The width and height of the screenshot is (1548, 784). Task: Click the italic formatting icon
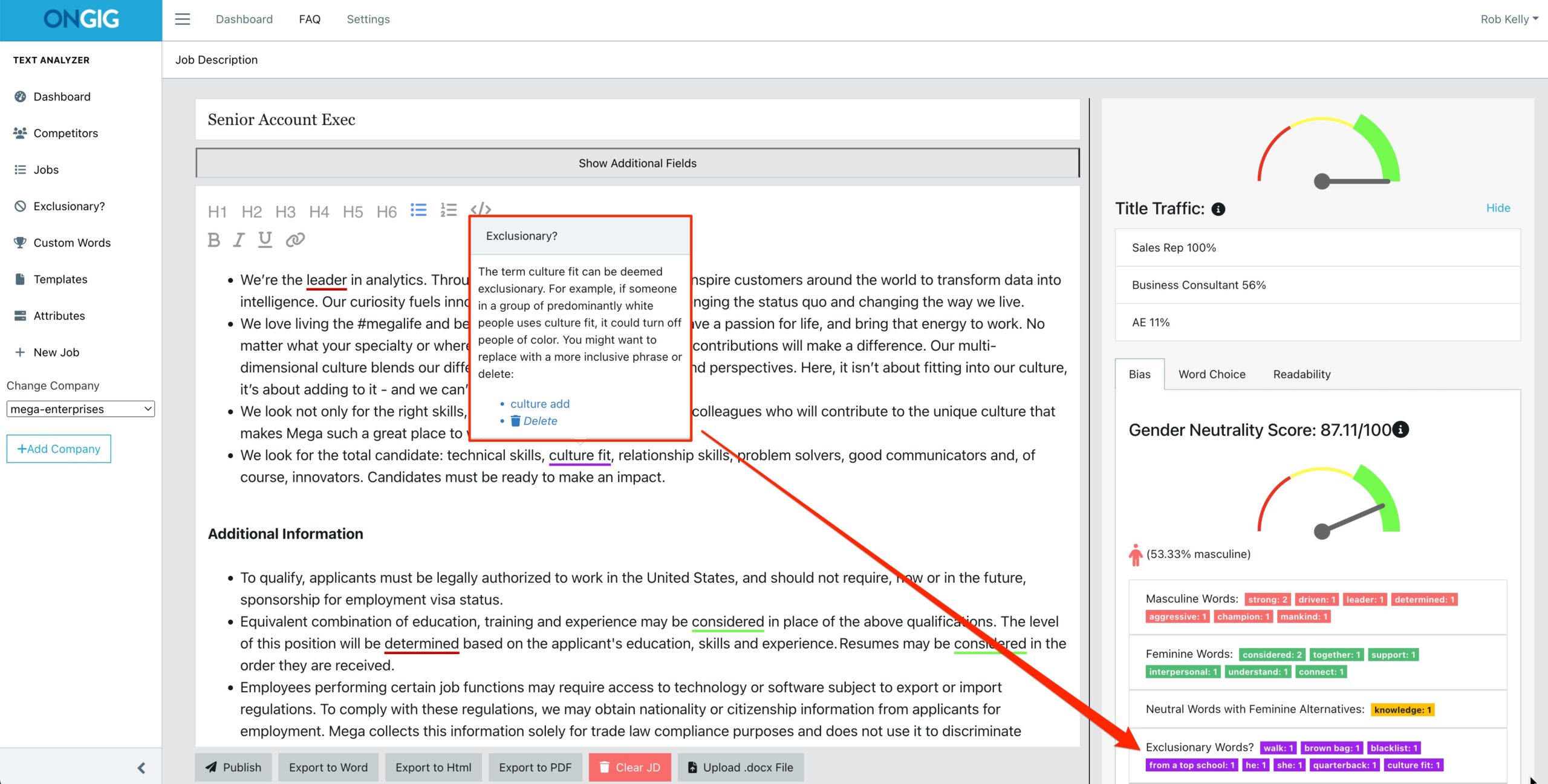pyautogui.click(x=239, y=238)
